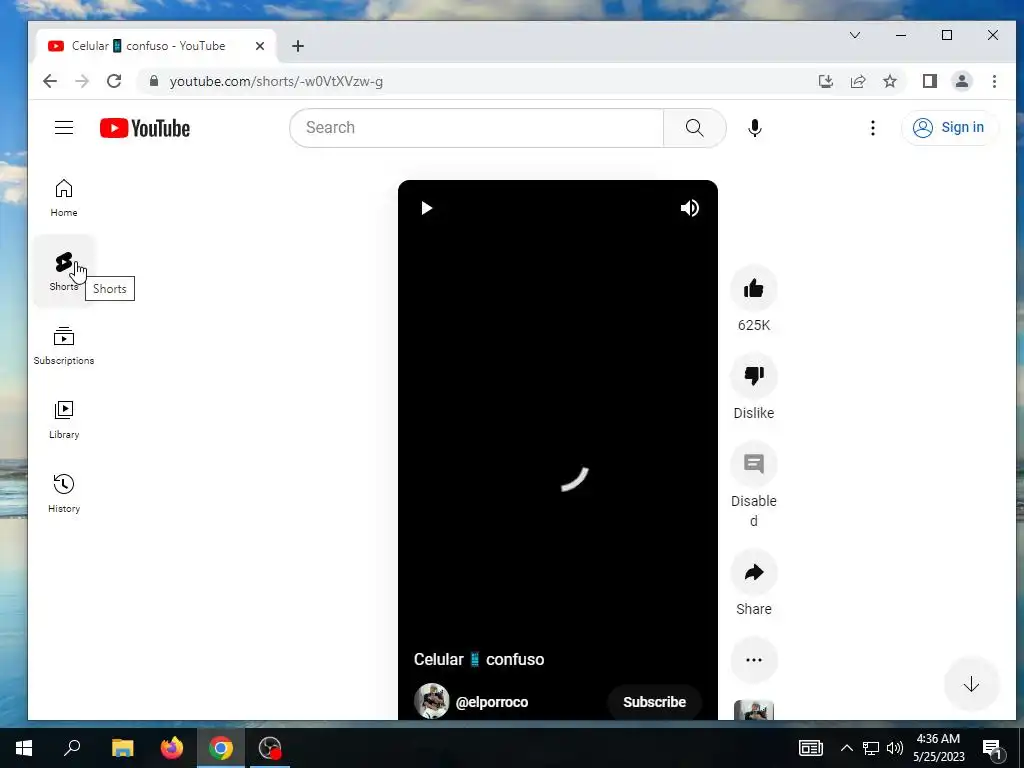Play the Shorts video
Viewport: 1024px width, 768px height.
point(426,208)
